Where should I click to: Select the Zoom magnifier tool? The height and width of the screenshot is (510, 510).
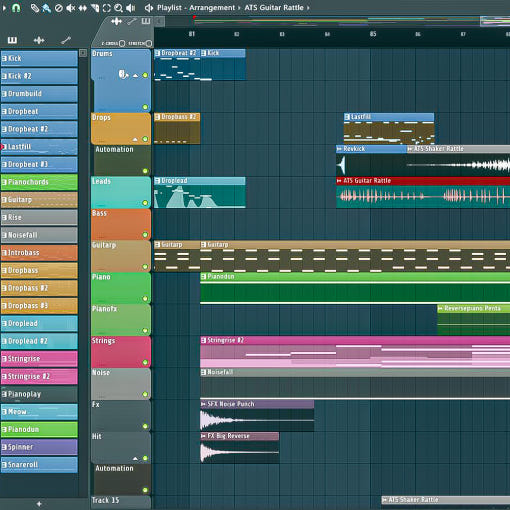(x=118, y=8)
